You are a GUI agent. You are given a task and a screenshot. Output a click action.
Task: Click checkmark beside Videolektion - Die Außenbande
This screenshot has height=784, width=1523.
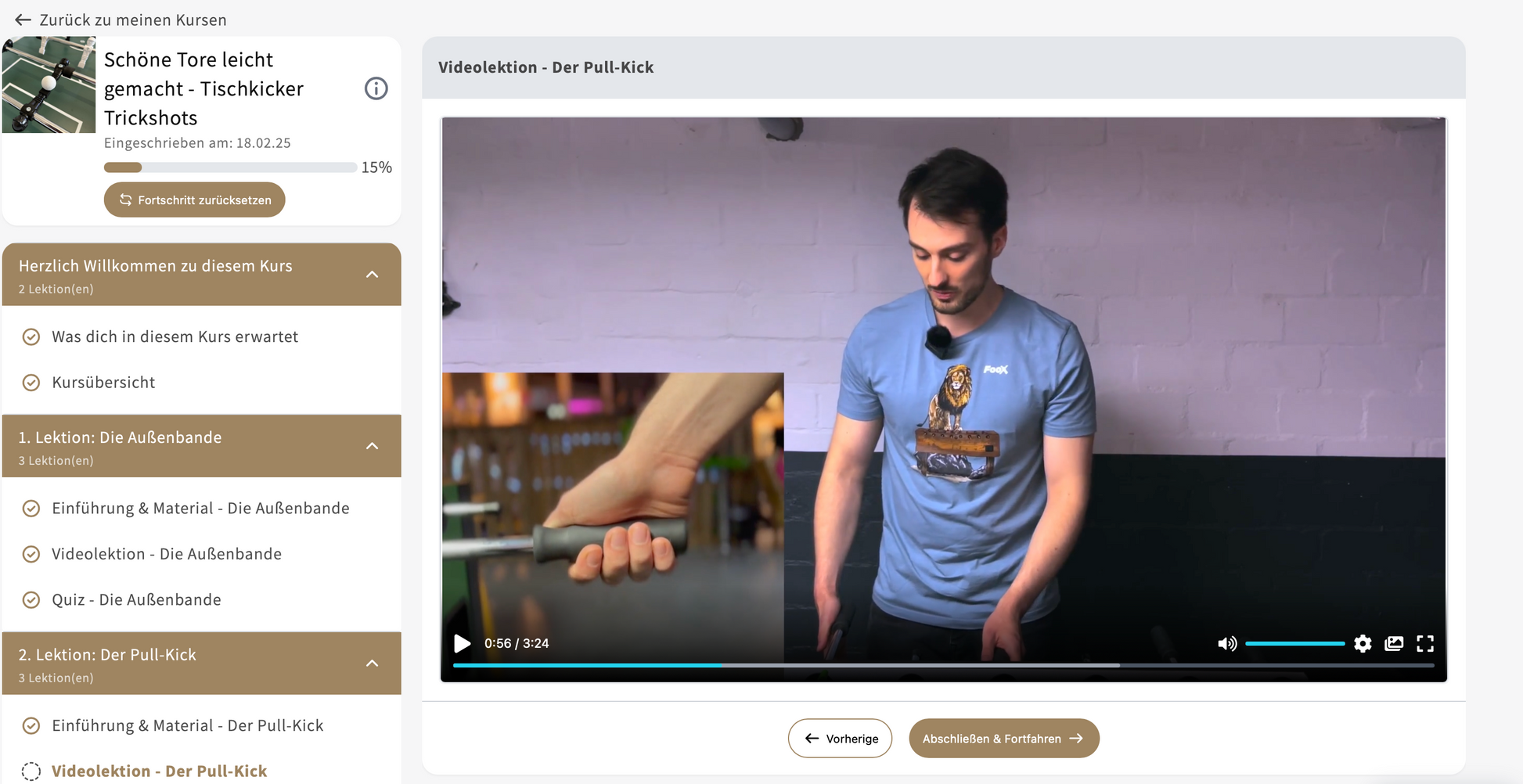[31, 555]
